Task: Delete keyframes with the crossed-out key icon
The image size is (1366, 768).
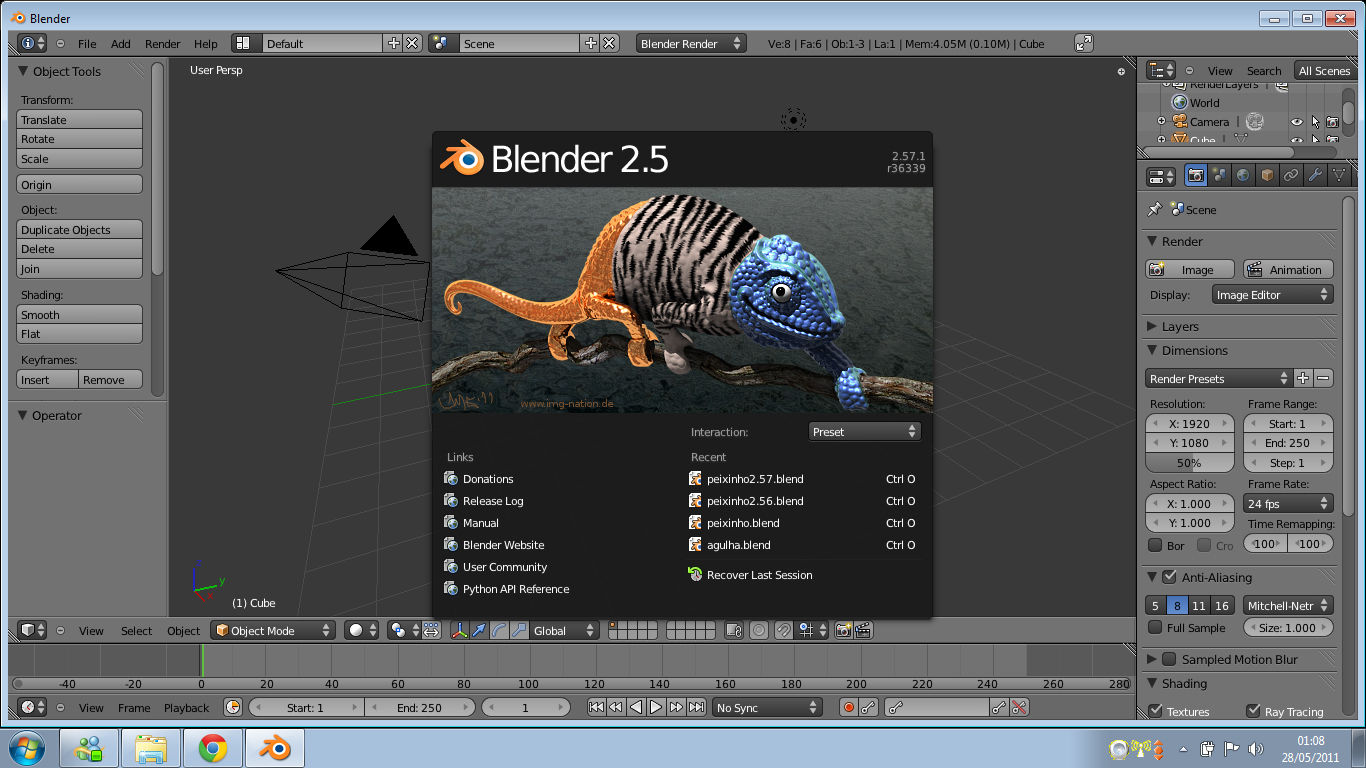Action: pyautogui.click(x=1019, y=708)
